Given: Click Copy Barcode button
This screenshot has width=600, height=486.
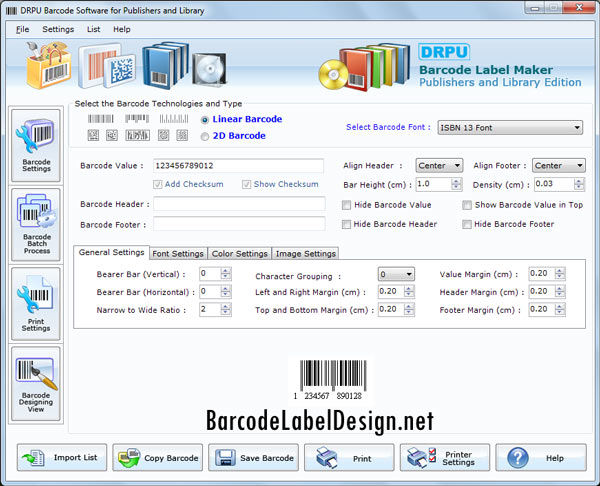Looking at the screenshot, I should [158, 458].
